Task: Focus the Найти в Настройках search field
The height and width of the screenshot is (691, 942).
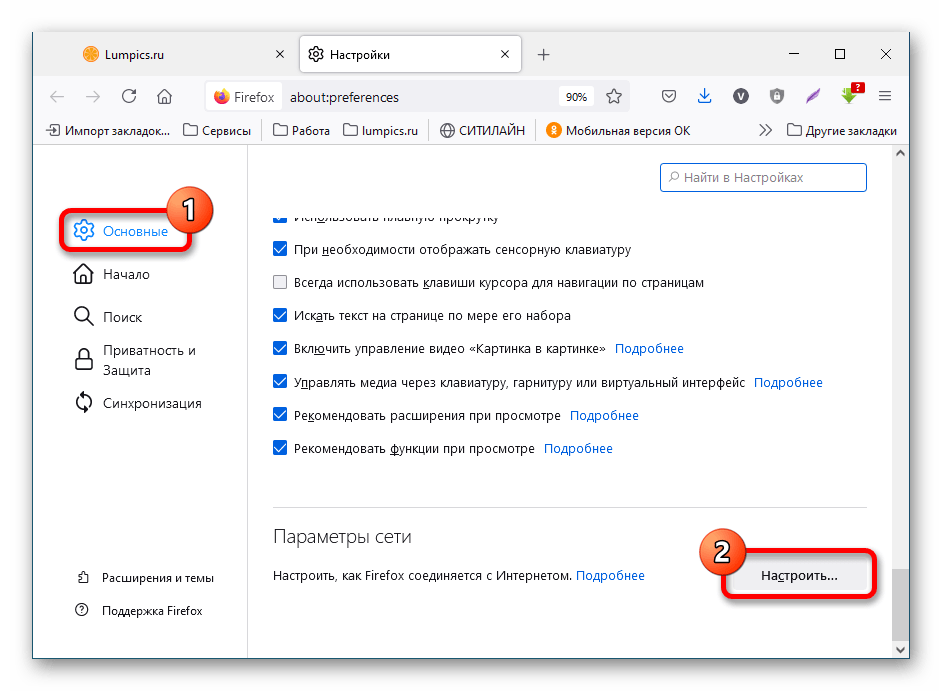Action: (x=763, y=177)
